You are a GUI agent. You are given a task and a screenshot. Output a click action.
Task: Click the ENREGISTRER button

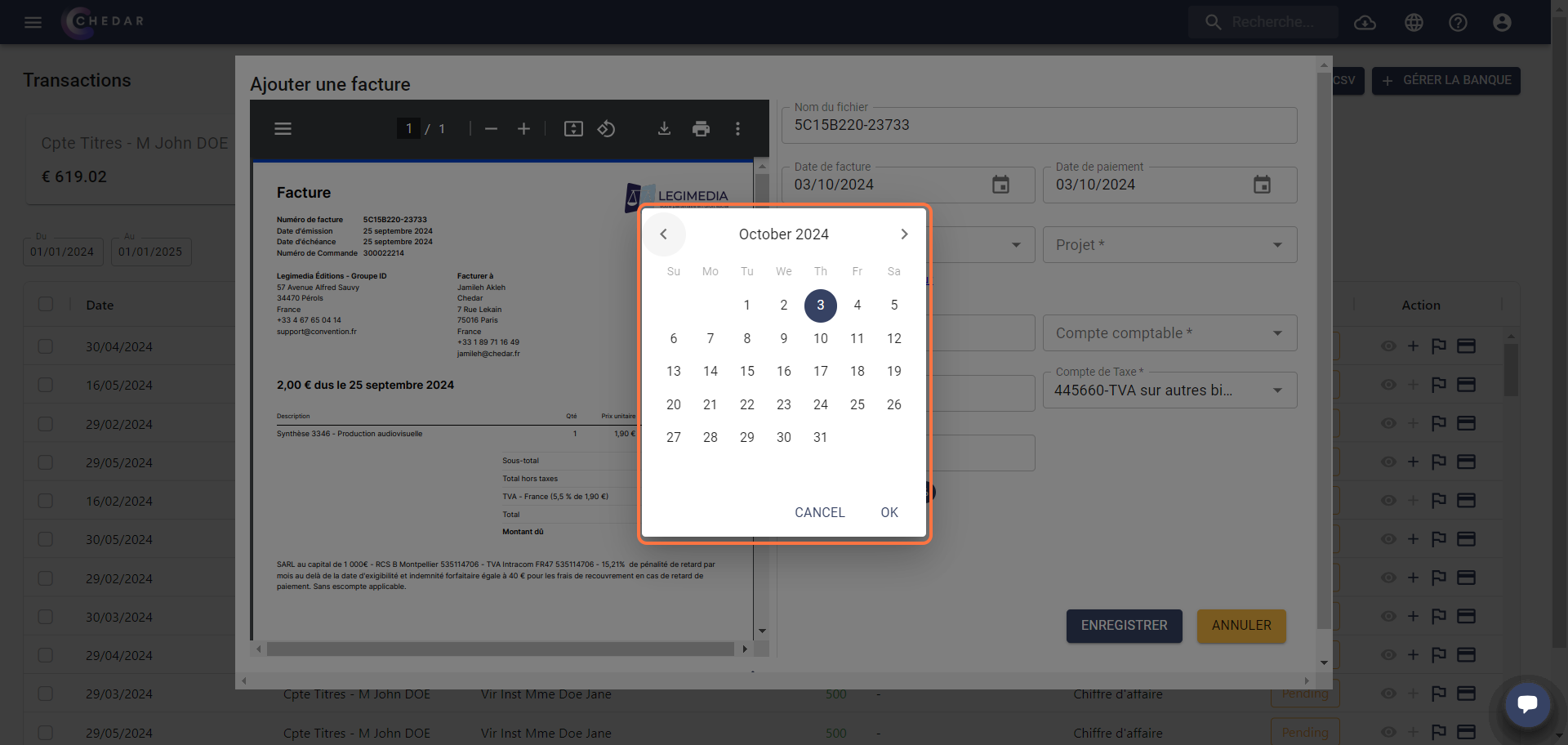click(x=1124, y=626)
